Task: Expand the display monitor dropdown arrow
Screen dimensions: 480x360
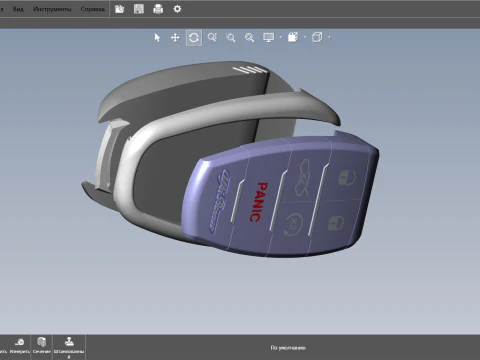Action: click(x=280, y=37)
